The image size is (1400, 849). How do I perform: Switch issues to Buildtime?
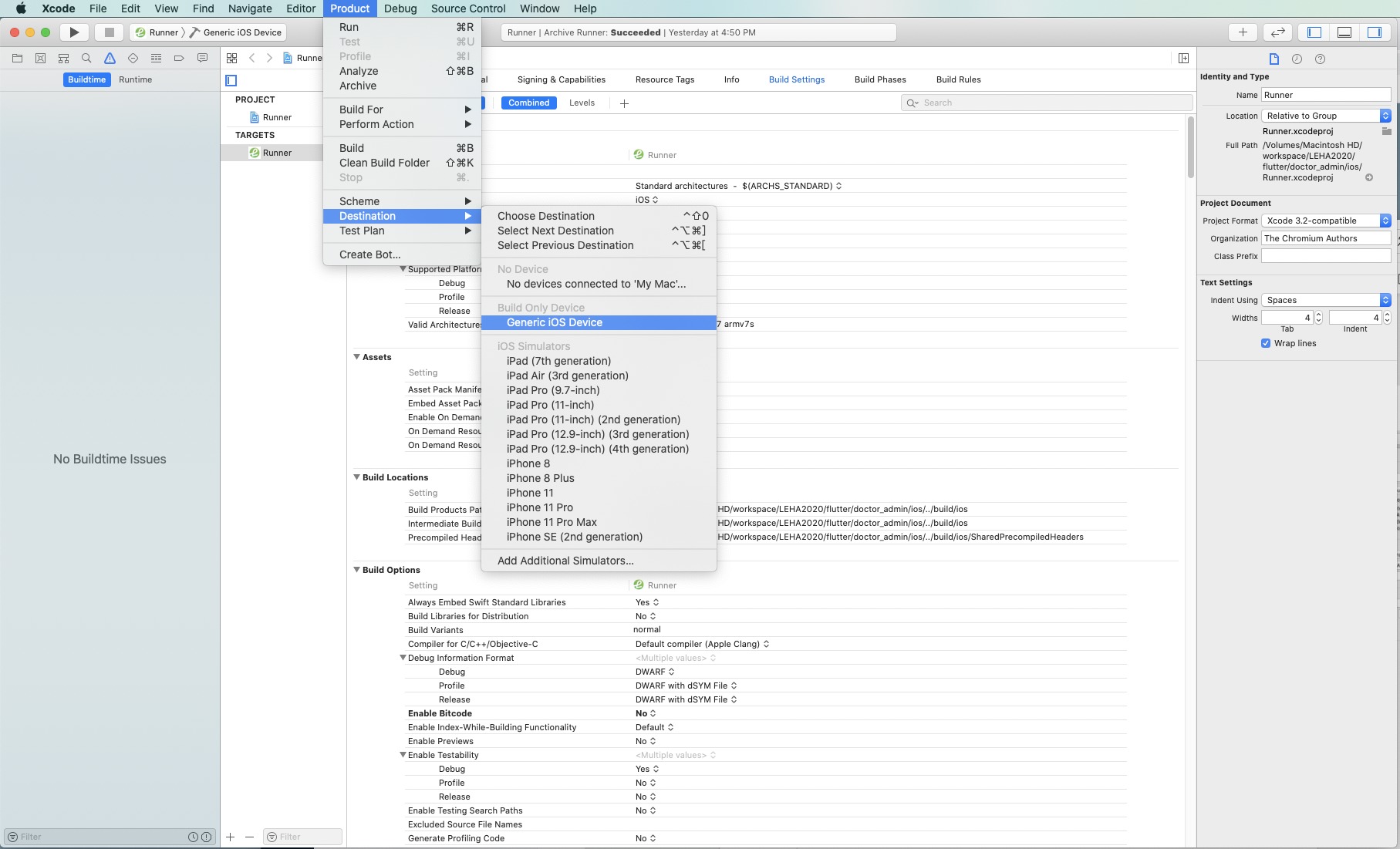[86, 79]
